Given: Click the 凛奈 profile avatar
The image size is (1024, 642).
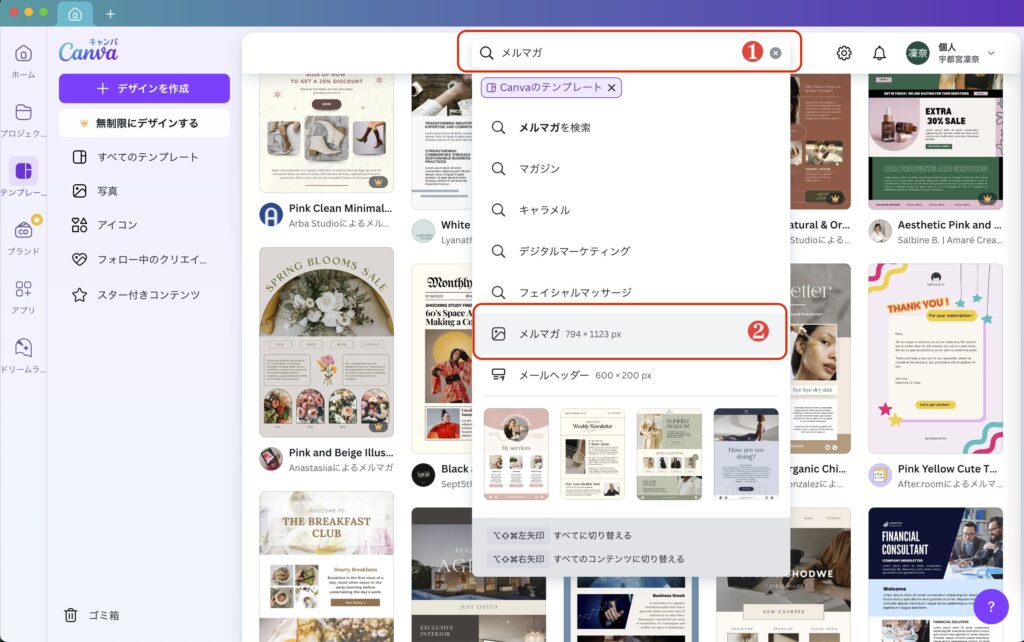Looking at the screenshot, I should tap(918, 53).
